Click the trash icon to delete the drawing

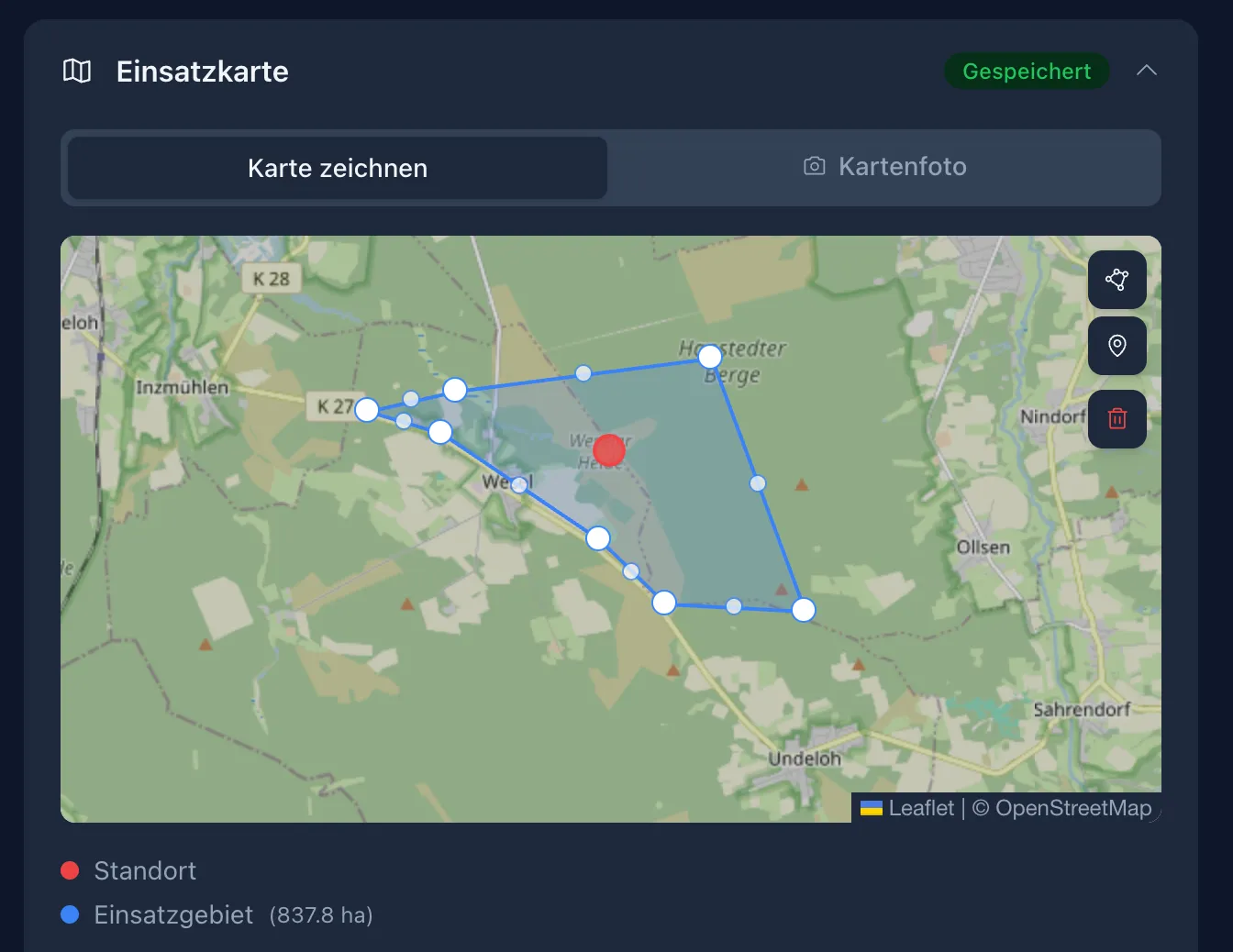[x=1116, y=419]
